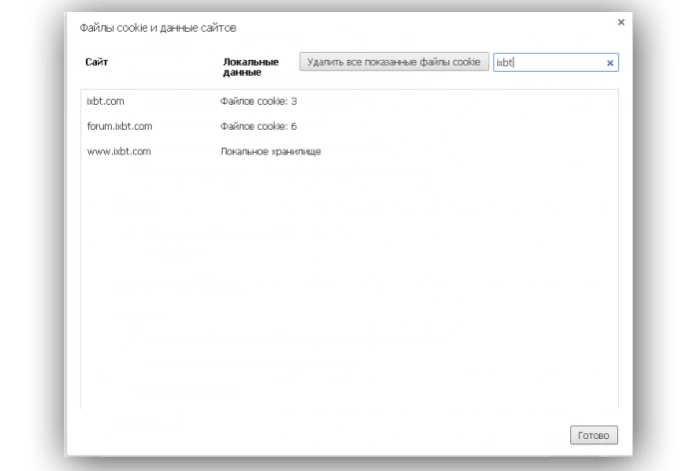699x471 pixels.
Task: Click the 'Файлы cookie и данные сайтов' title
Action: (158, 28)
